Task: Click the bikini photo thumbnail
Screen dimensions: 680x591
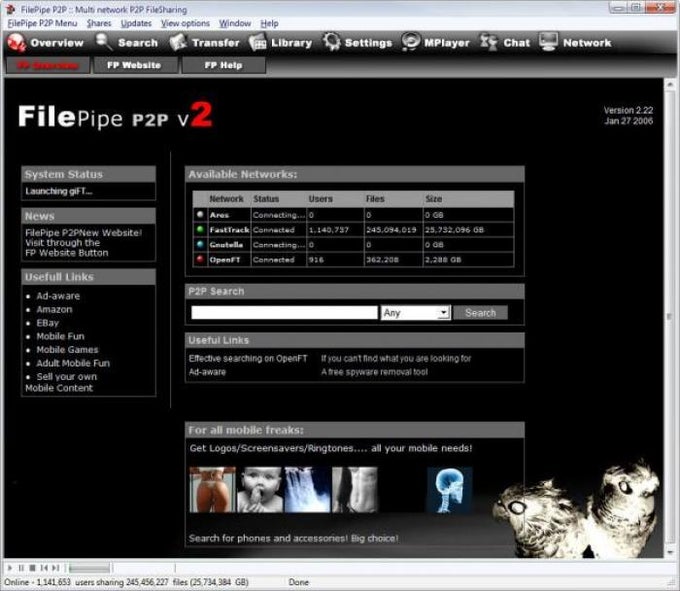Action: point(212,490)
